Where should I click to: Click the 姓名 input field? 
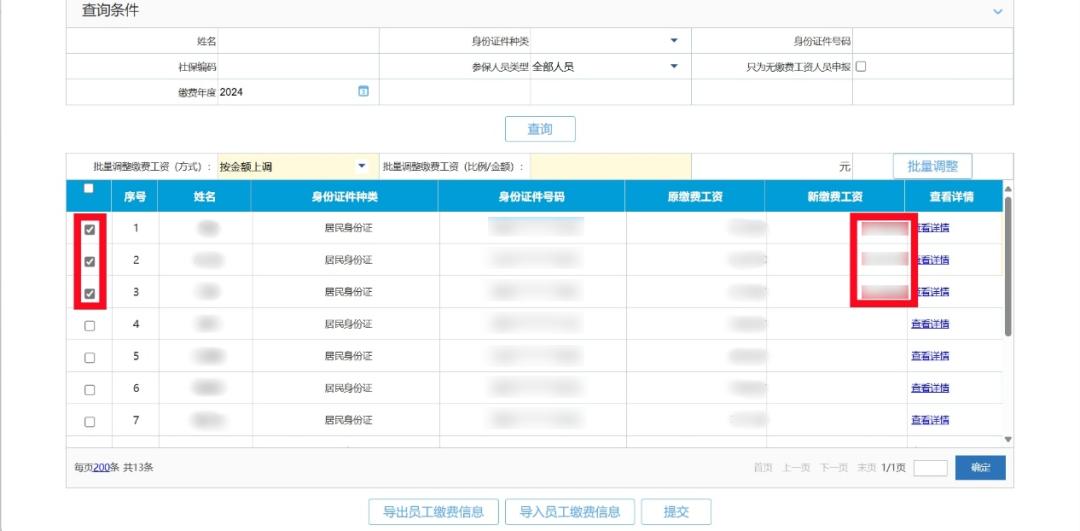[x=298, y=41]
